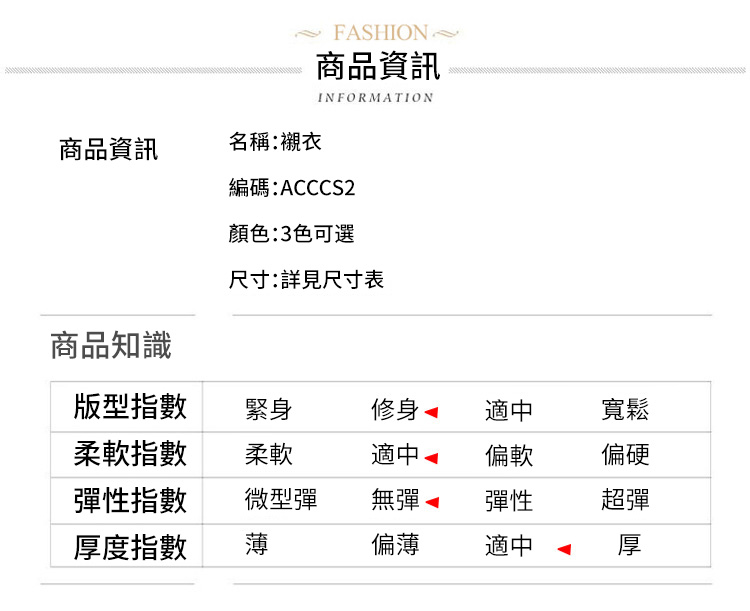Select the 緊身 fit option
This screenshot has width=750, height=611.
pos(268,409)
